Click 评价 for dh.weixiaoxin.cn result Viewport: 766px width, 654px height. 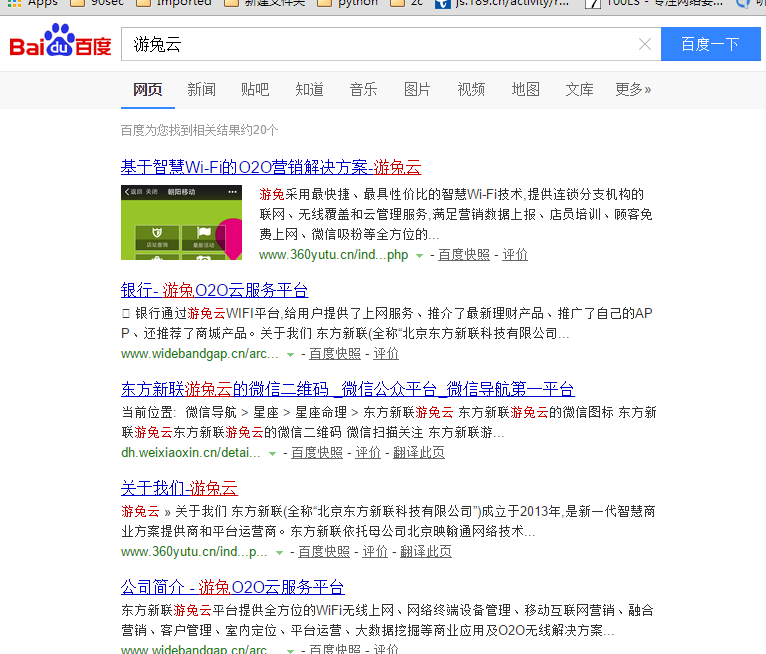click(x=368, y=452)
